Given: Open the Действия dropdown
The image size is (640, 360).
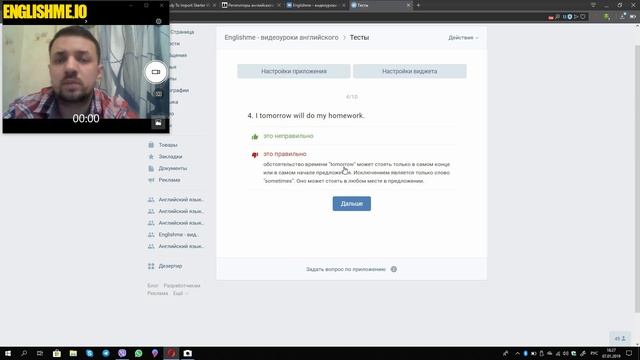Looking at the screenshot, I should (463, 38).
